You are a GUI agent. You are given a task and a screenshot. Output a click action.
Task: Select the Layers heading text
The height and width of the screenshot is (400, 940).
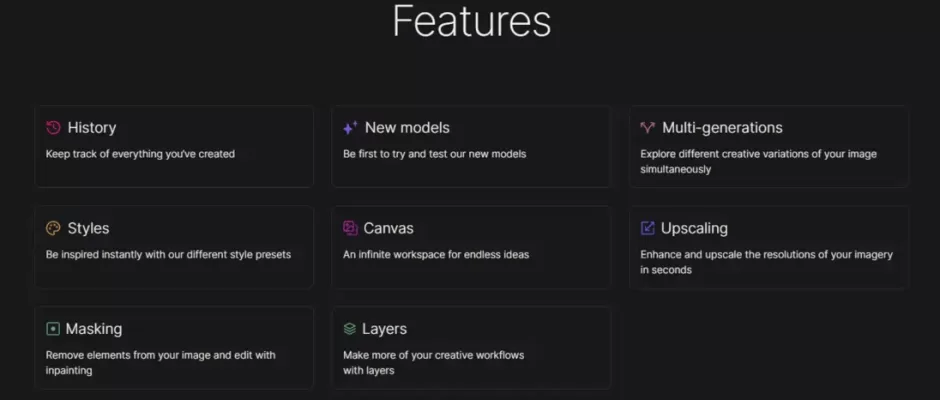[x=384, y=329]
